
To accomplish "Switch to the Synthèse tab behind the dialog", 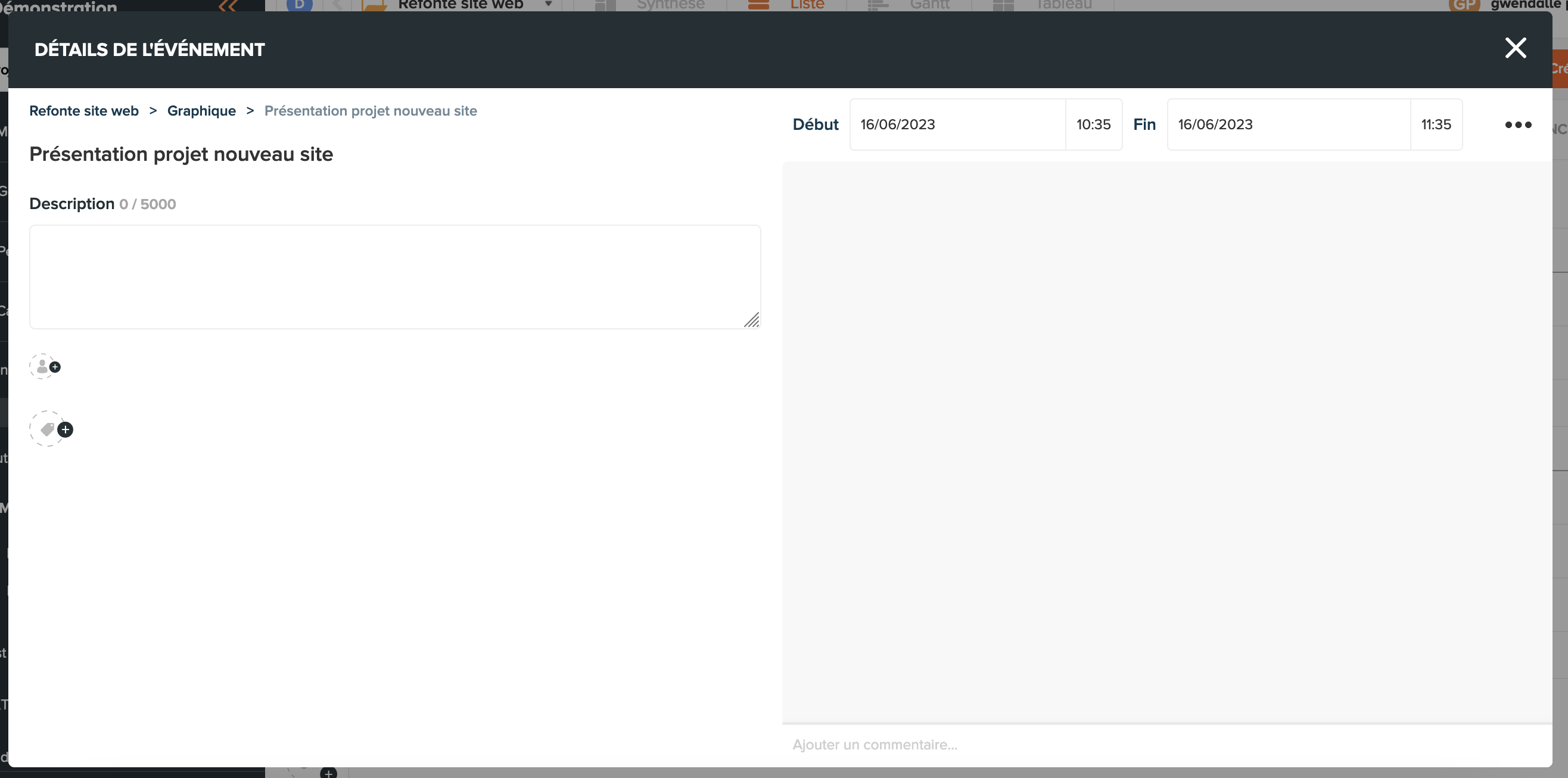I will tap(649, 5).
